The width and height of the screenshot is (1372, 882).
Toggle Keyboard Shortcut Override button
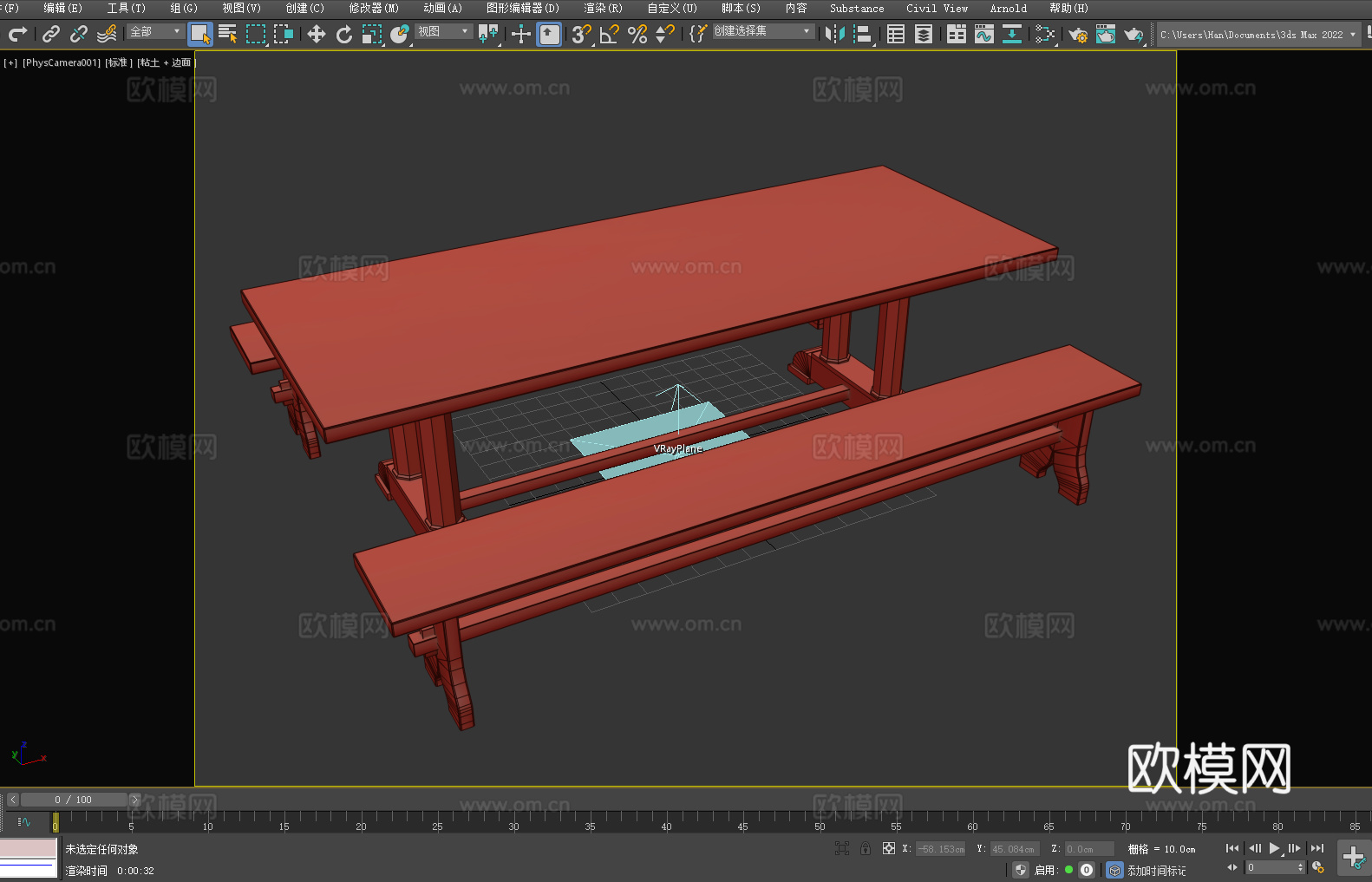tap(549, 34)
